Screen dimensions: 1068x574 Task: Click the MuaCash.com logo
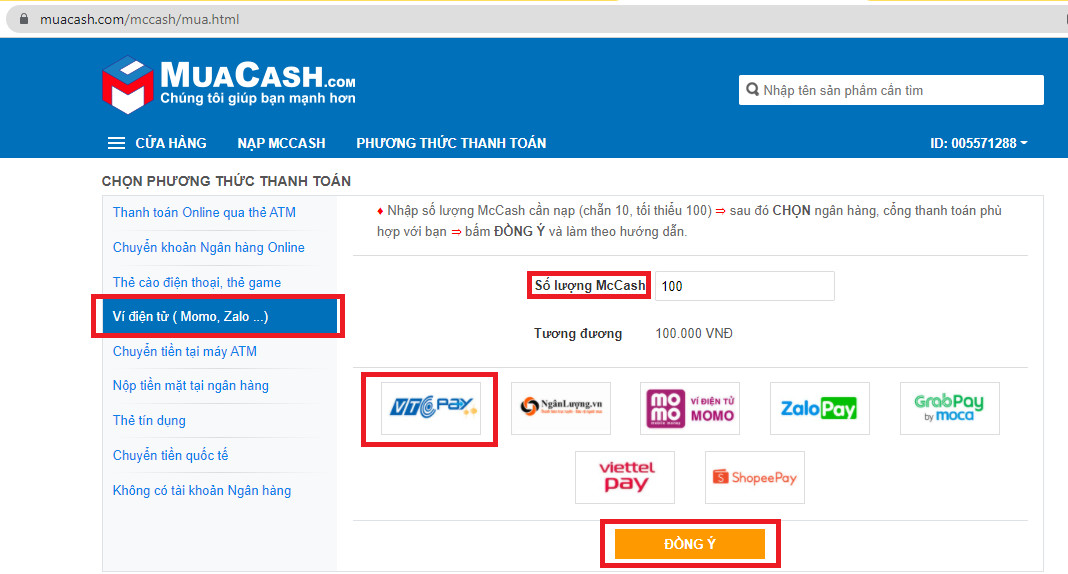pos(229,84)
